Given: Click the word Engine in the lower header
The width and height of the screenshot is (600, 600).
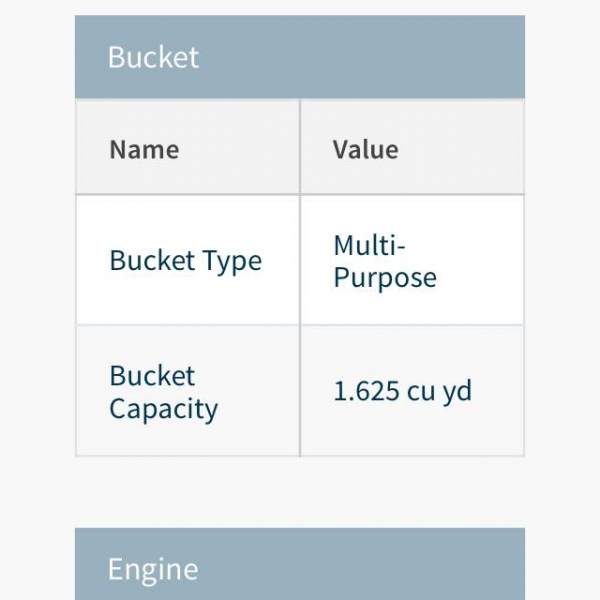Looking at the screenshot, I should [x=153, y=570].
